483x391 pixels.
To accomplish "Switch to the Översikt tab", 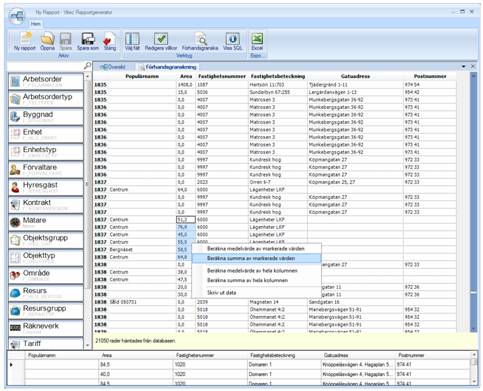I will click(x=113, y=67).
